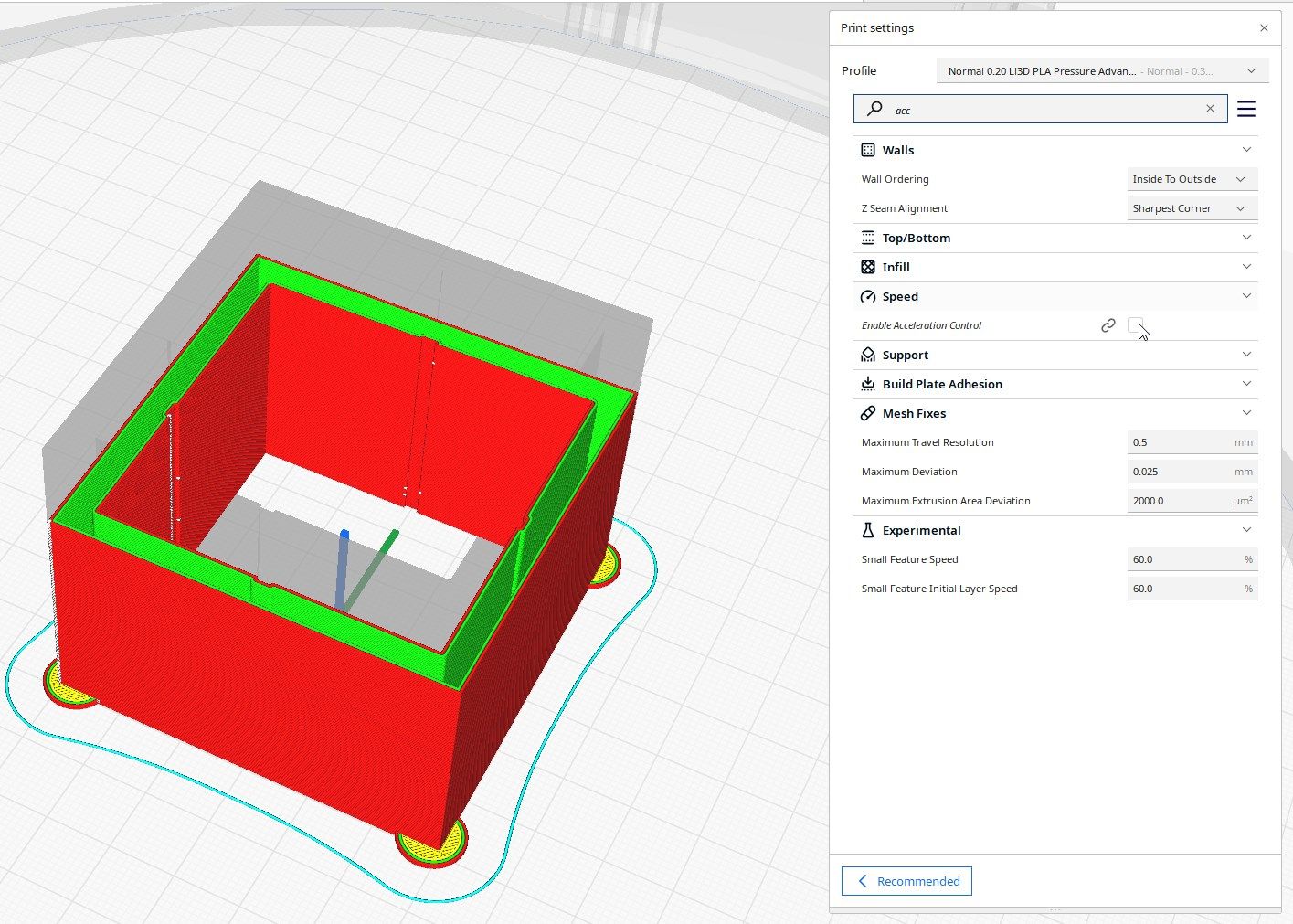Open the Z Seam Alignment dropdown
Image resolution: width=1293 pixels, height=924 pixels.
1192,208
